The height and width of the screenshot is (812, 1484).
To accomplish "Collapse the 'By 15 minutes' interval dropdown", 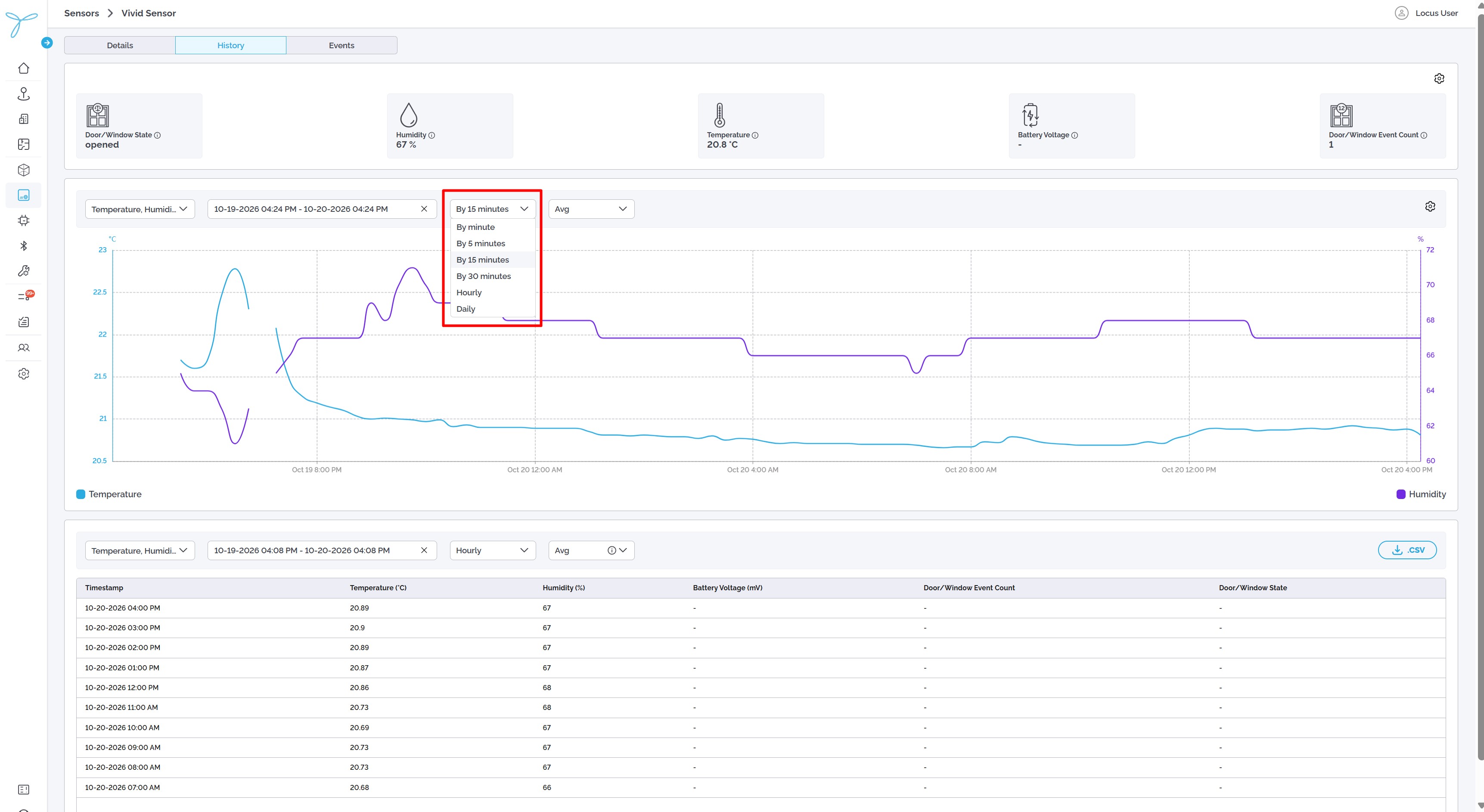I will (x=493, y=209).
